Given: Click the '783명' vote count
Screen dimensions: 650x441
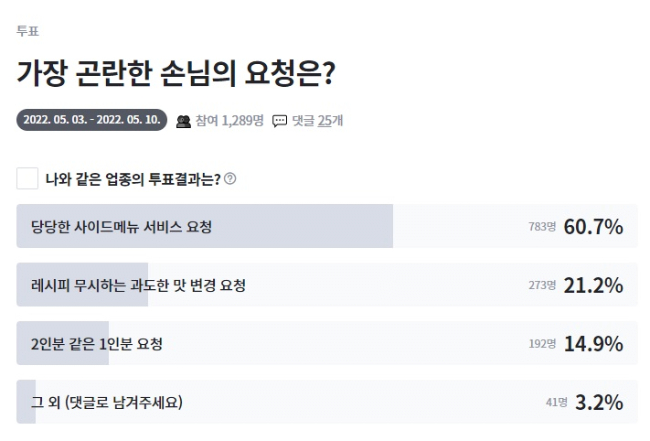Looking at the screenshot, I should coord(542,228).
